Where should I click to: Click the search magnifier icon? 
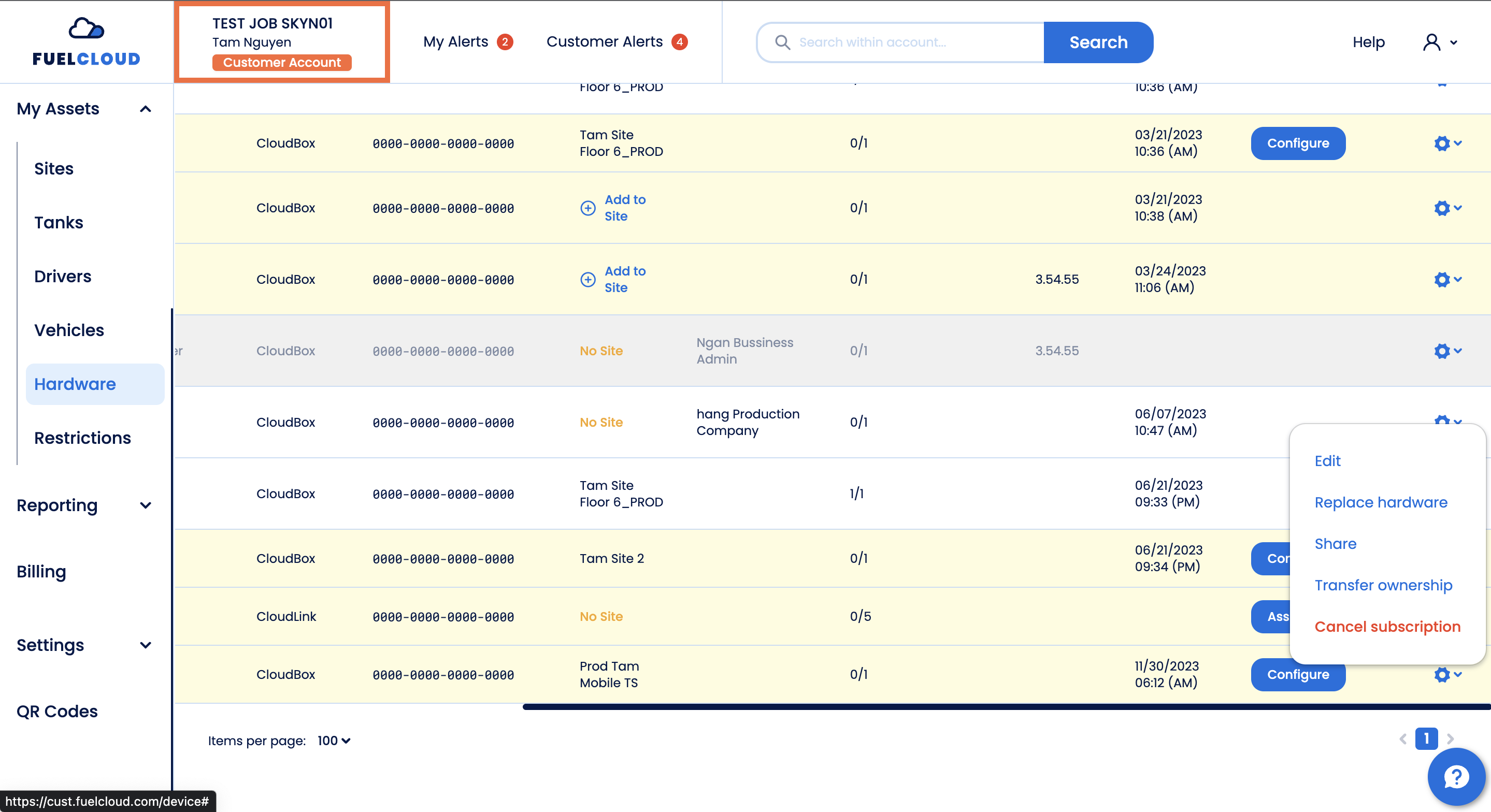pyautogui.click(x=782, y=42)
